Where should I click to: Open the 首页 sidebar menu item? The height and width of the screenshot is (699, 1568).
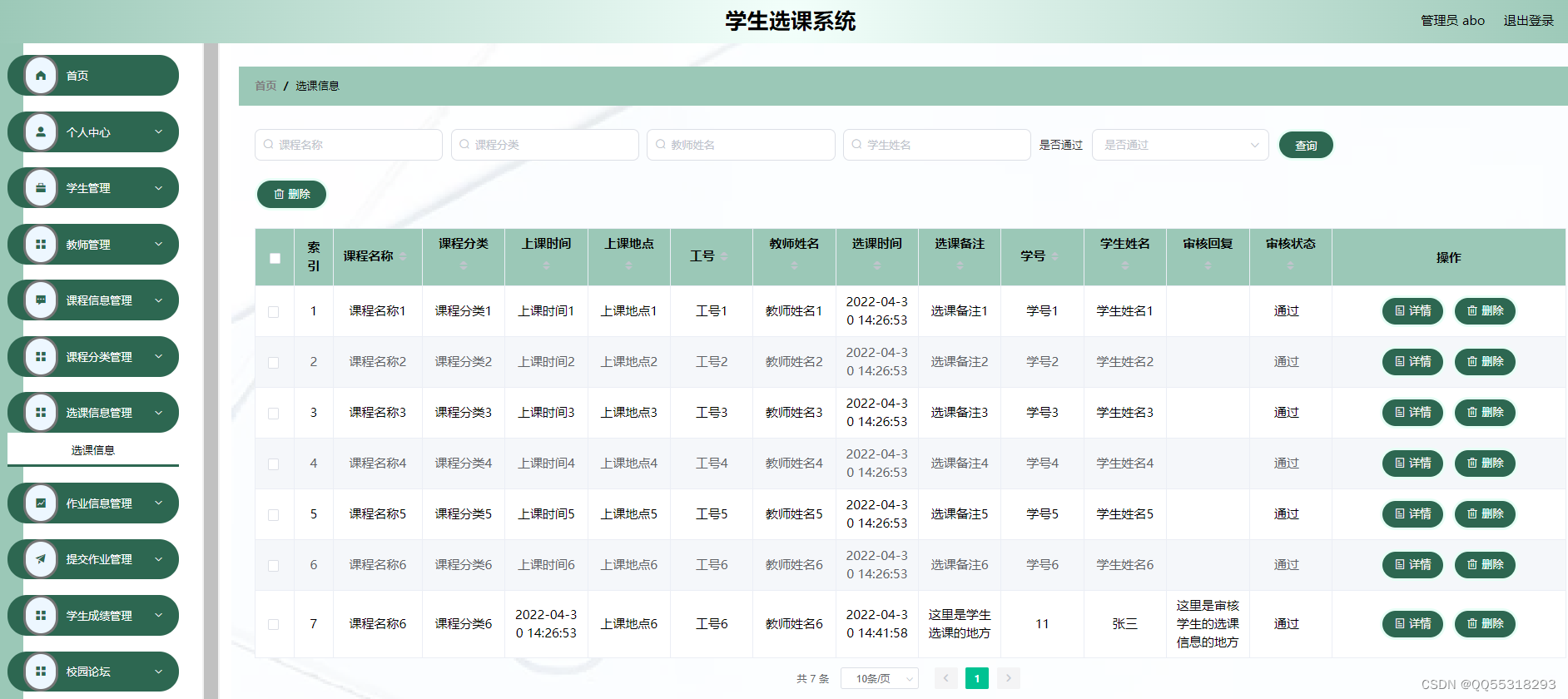click(x=93, y=76)
